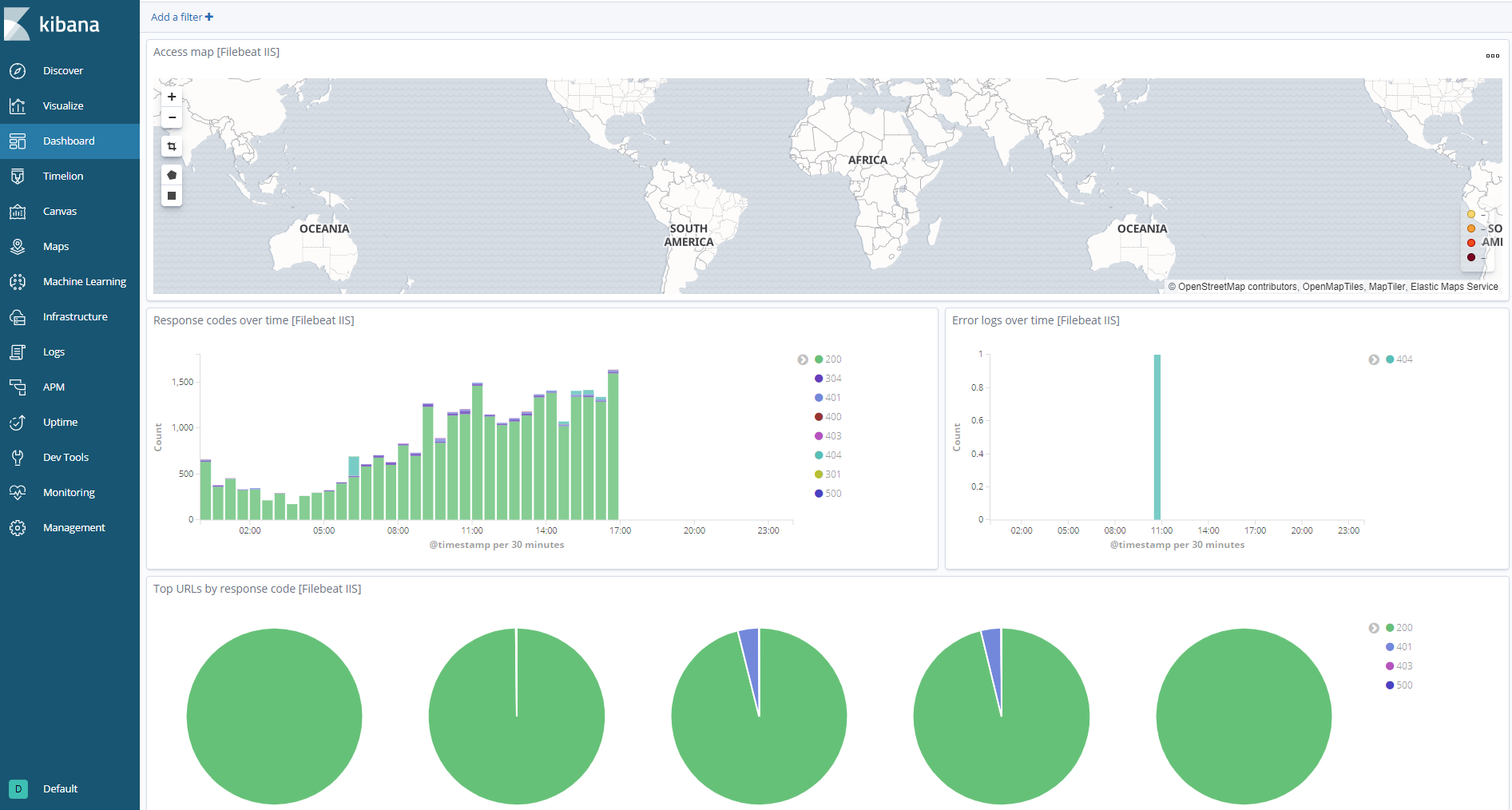Image resolution: width=1512 pixels, height=810 pixels.
Task: Click 301 legend entry in Response codes
Action: point(827,474)
